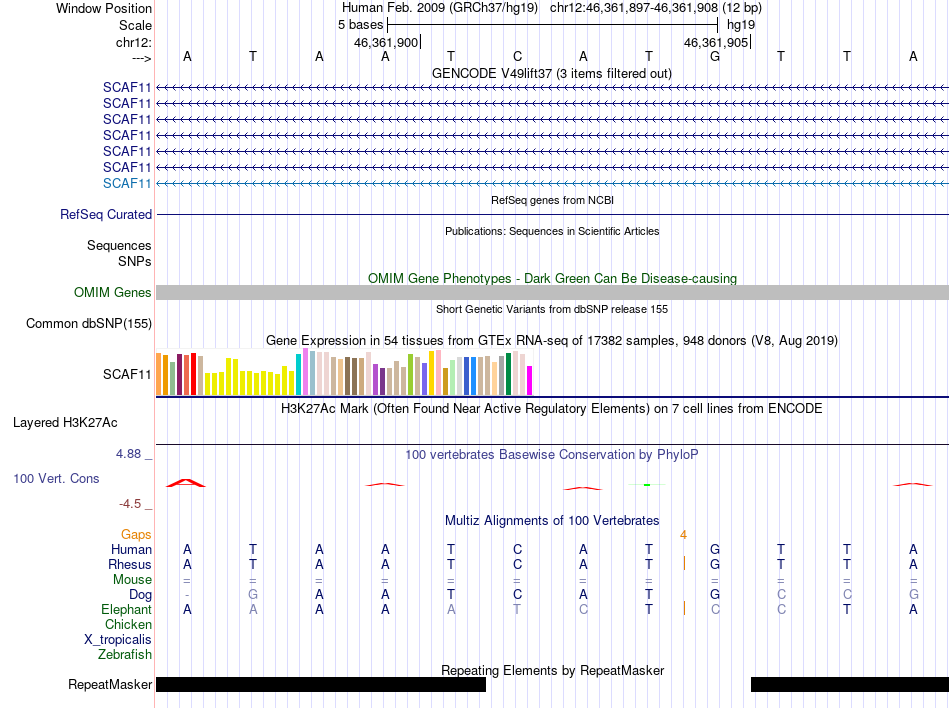
Task: Click the H3K27Ac Mark on 7 cell lines title
Action: 552,408
